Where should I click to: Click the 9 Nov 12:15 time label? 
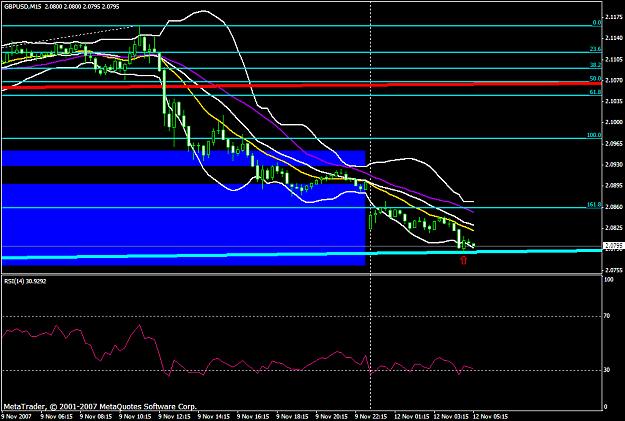[175, 417]
